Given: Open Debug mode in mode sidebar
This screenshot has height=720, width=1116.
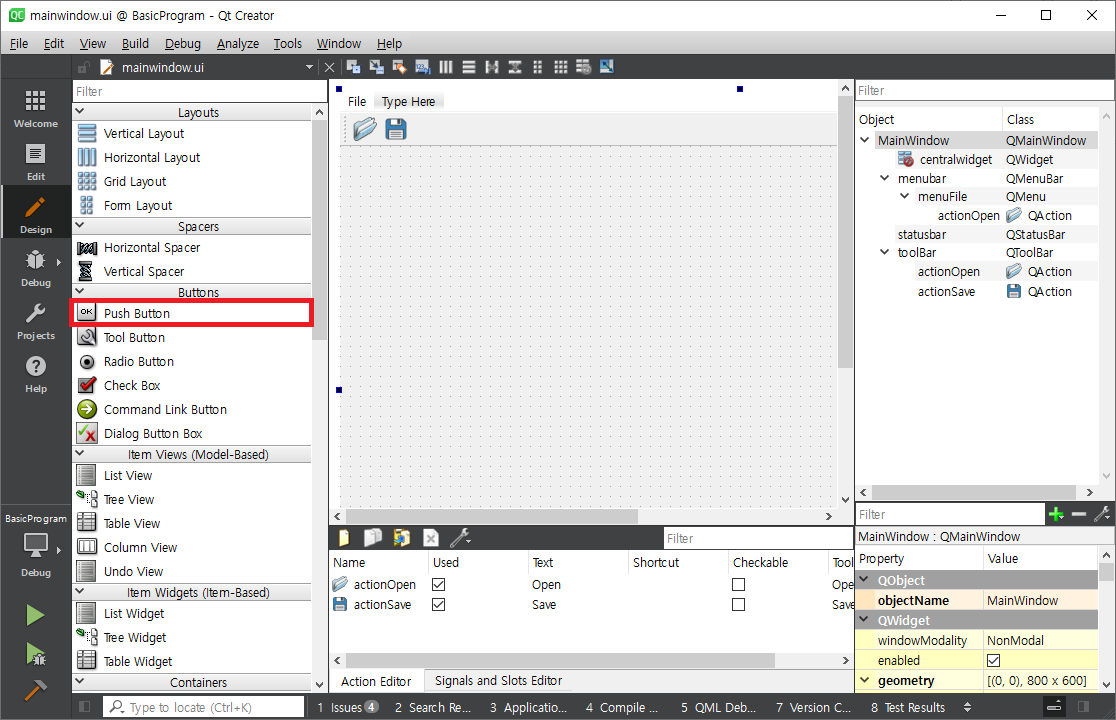Looking at the screenshot, I should pyautogui.click(x=36, y=268).
